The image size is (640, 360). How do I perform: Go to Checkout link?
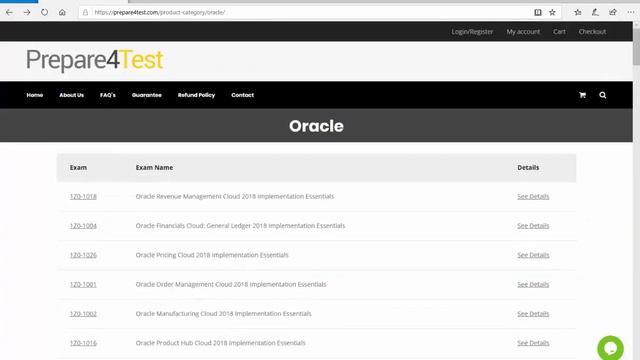(x=592, y=31)
